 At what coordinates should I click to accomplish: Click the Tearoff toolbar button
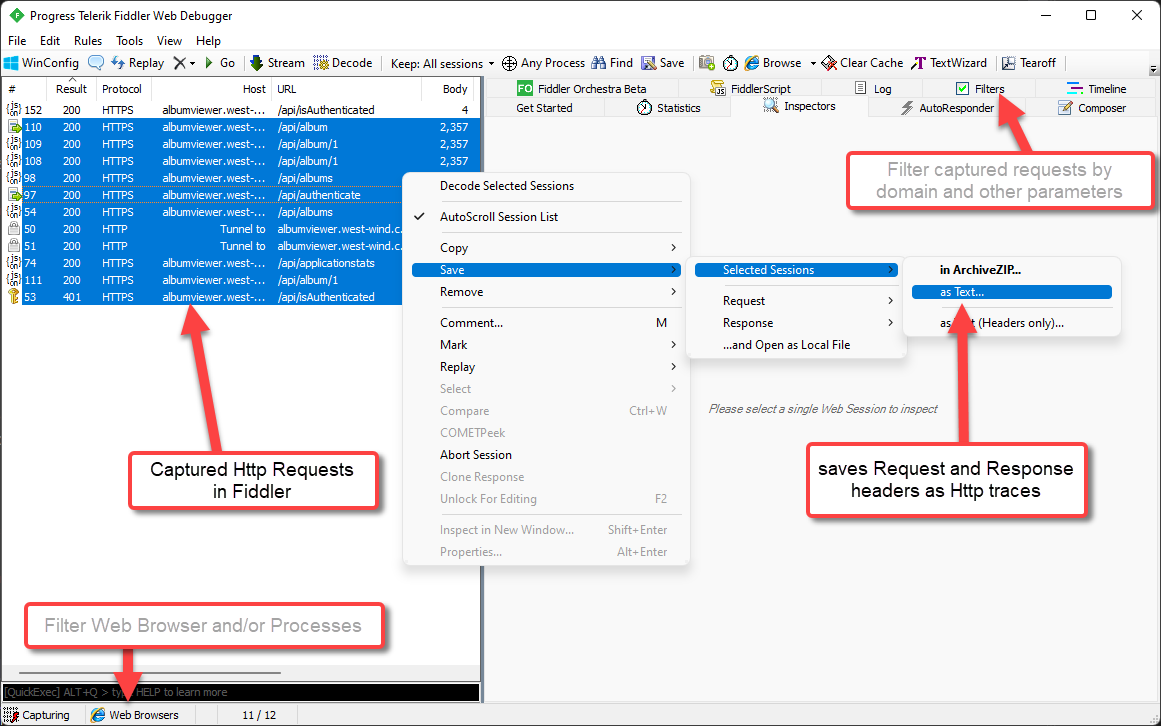[x=1029, y=63]
